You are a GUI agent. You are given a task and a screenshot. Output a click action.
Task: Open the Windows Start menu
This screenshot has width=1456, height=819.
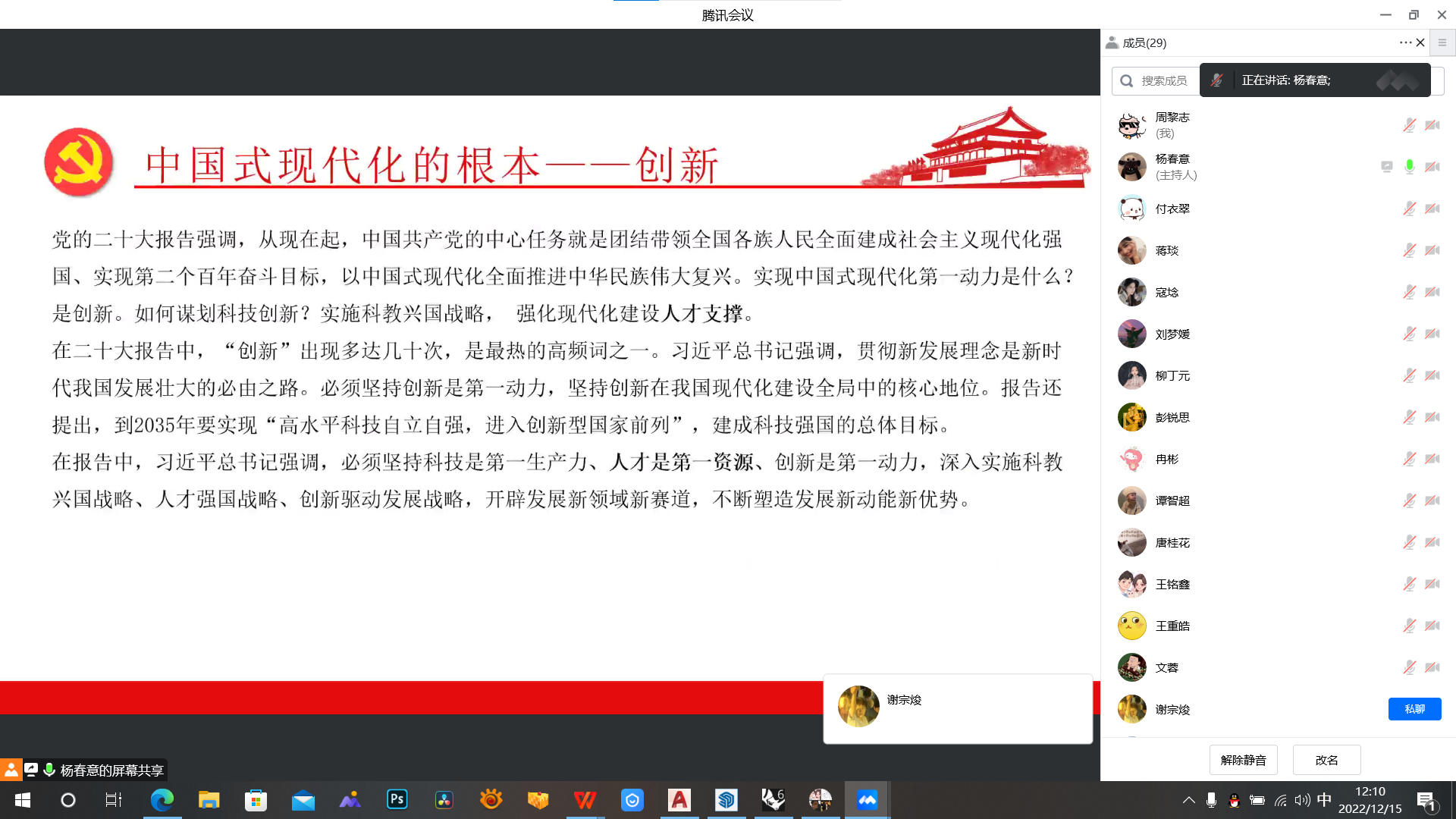tap(22, 799)
